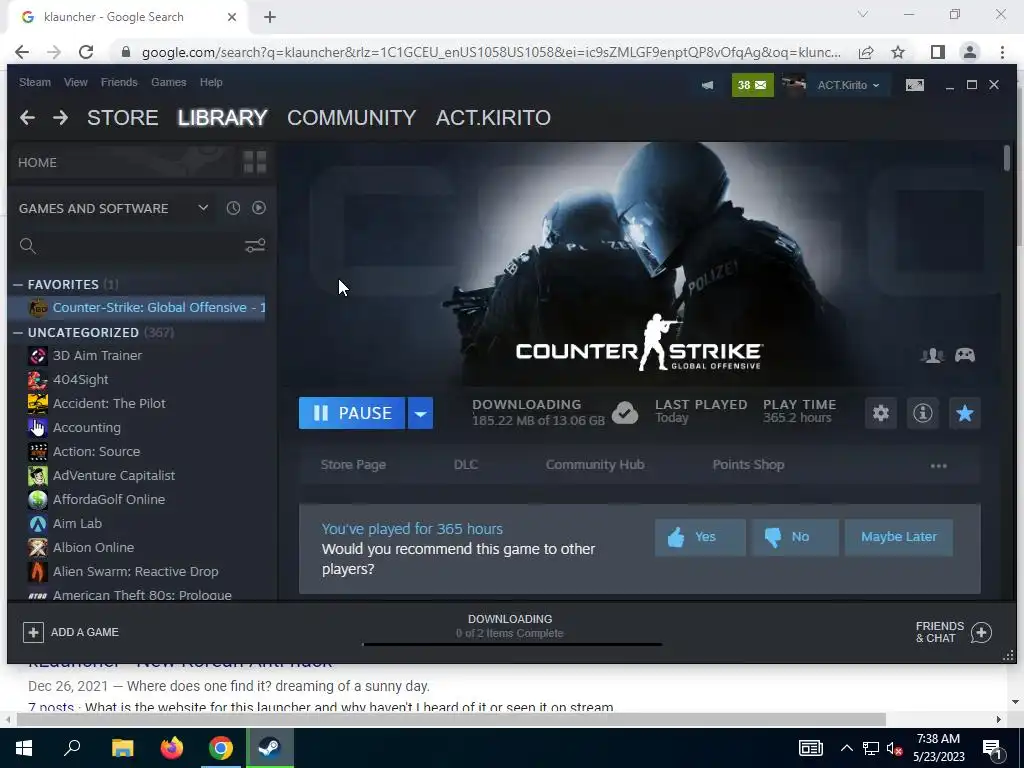Click the Steam forward navigation arrow
The width and height of the screenshot is (1024, 768).
pos(60,118)
